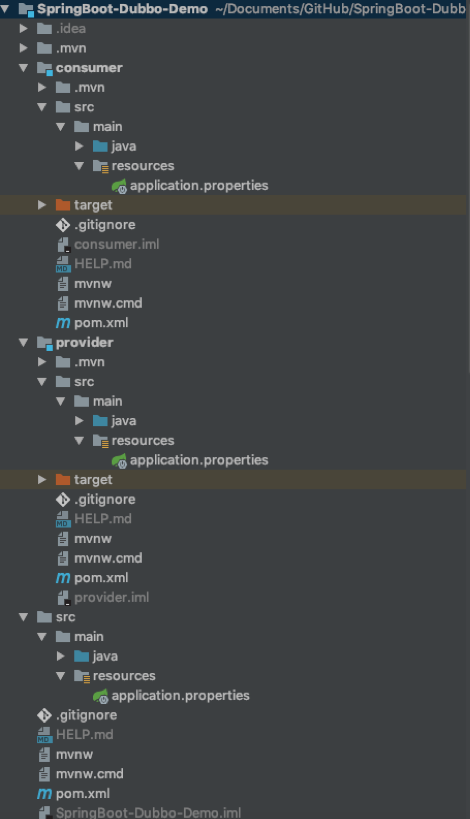Click the MD icon of provider HELP.md

pyautogui.click(x=63, y=519)
